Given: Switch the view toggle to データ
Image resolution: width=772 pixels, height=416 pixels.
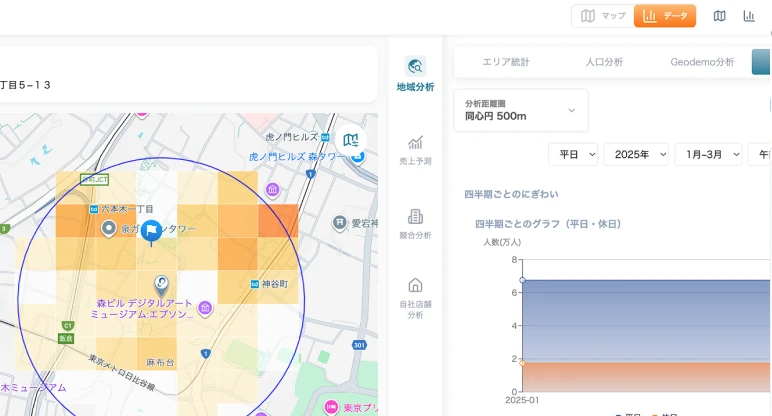Looking at the screenshot, I should [665, 16].
